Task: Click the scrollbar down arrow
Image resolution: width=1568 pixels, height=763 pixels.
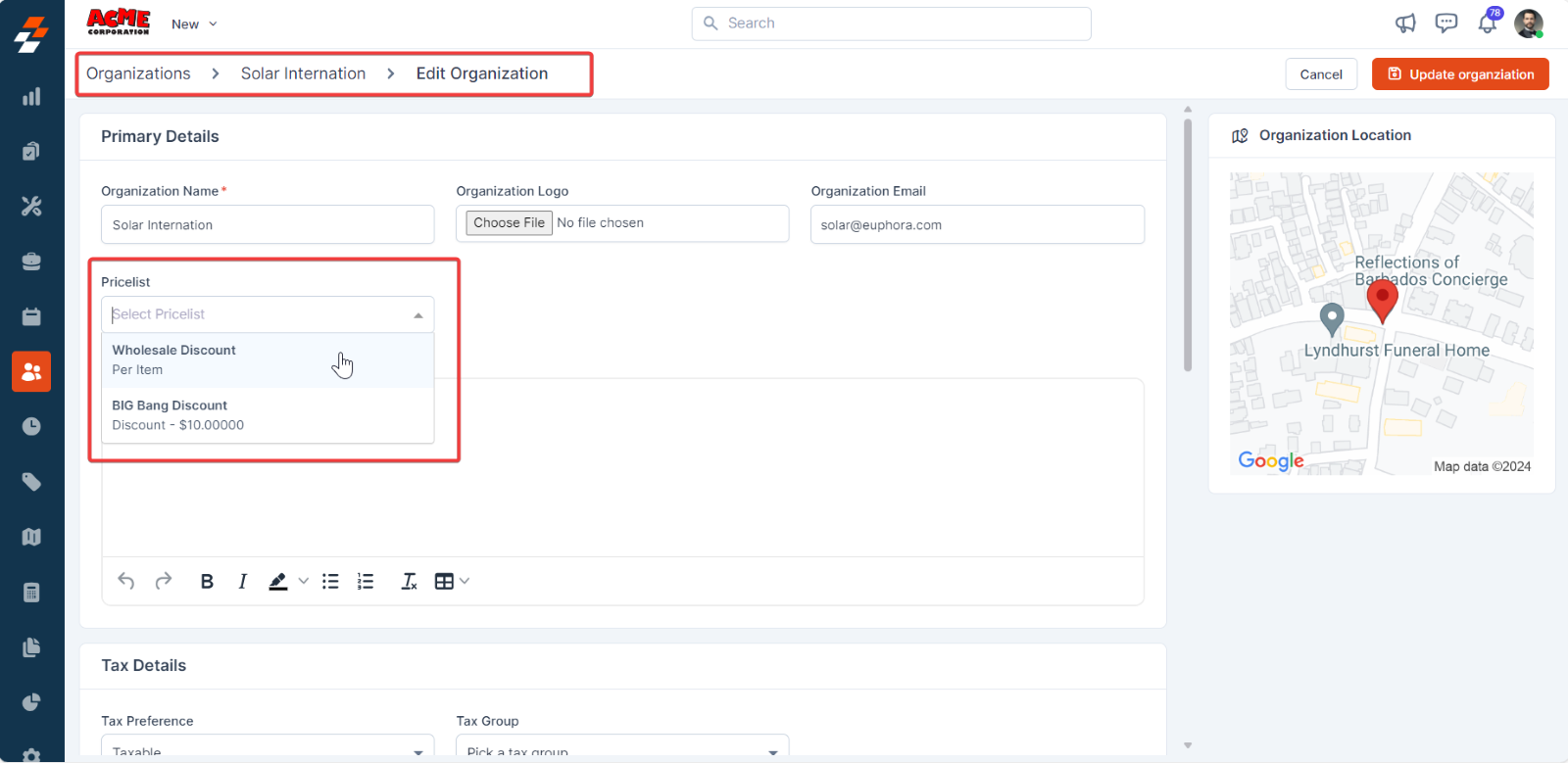Action: pyautogui.click(x=1188, y=745)
